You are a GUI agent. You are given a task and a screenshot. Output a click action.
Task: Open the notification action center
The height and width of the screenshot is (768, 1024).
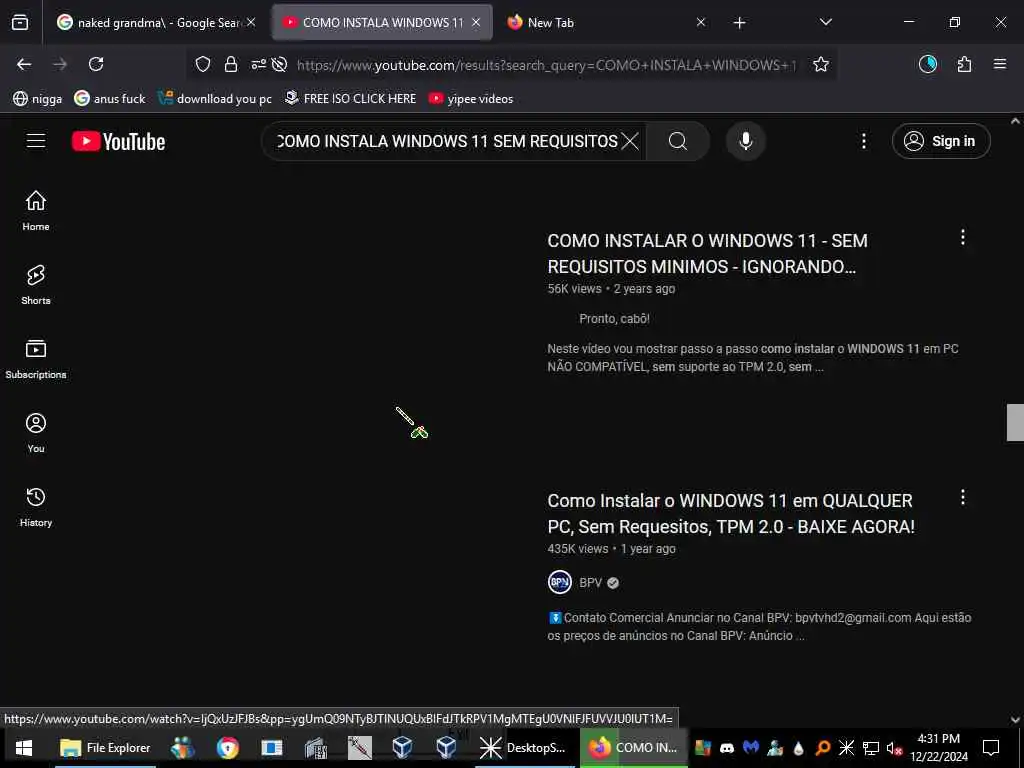coord(991,748)
